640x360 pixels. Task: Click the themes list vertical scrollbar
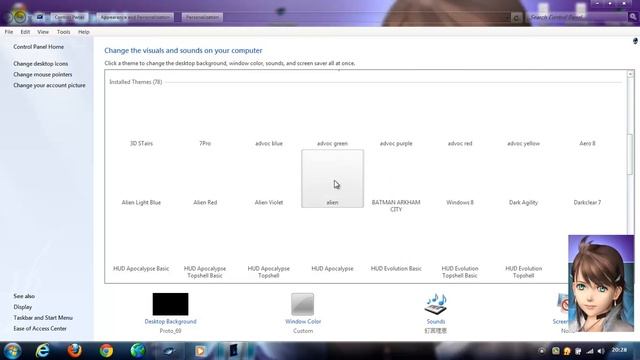(x=630, y=155)
